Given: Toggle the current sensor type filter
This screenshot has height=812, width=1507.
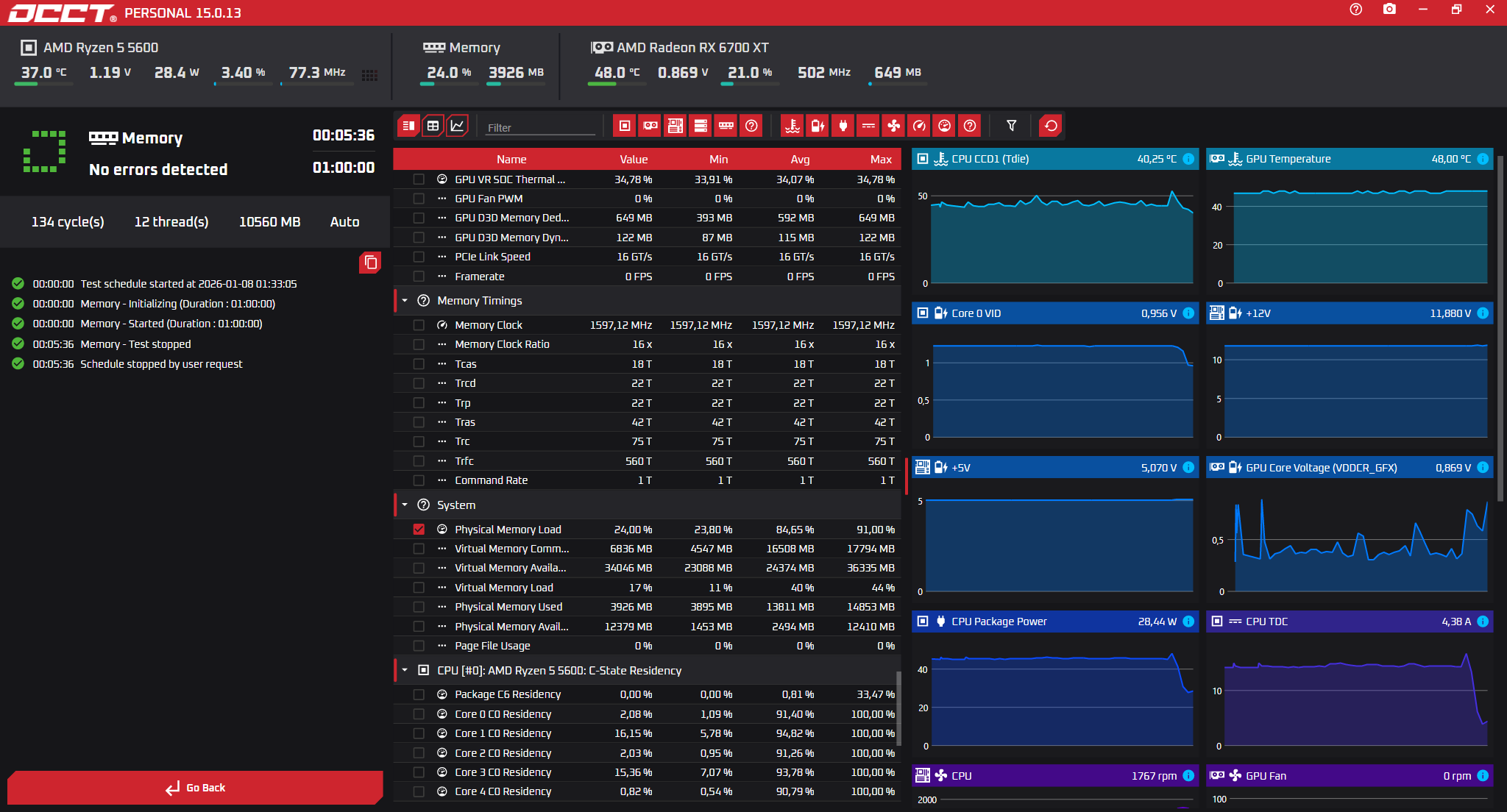Looking at the screenshot, I should coord(869,126).
